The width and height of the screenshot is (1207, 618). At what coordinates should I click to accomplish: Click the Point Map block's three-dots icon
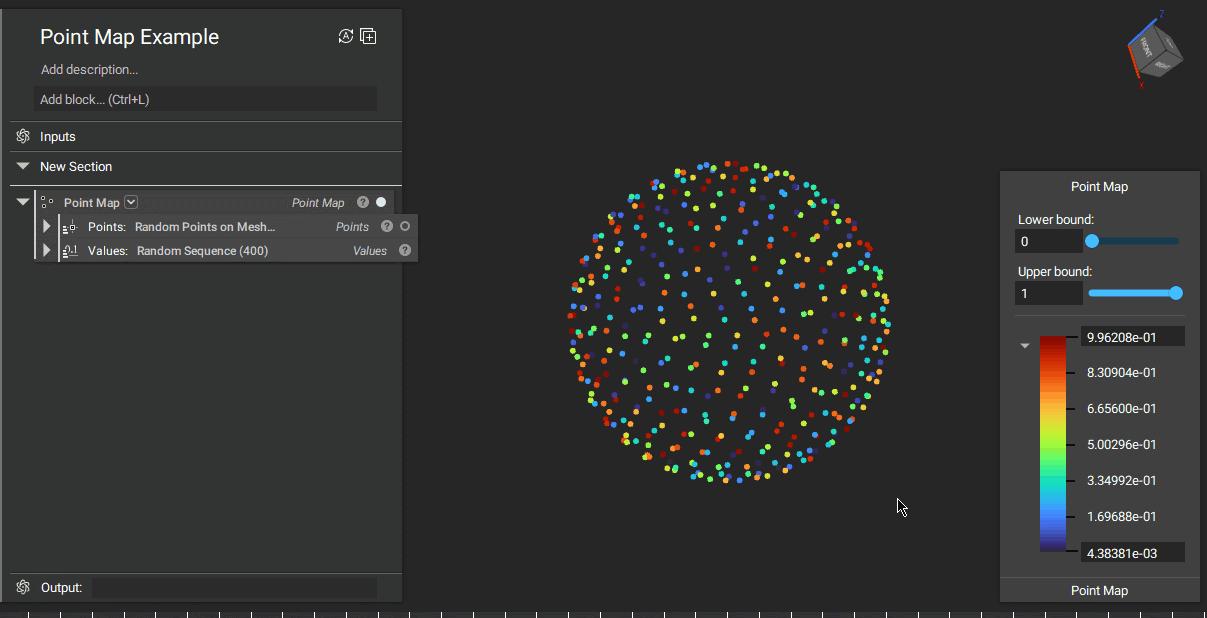point(47,202)
